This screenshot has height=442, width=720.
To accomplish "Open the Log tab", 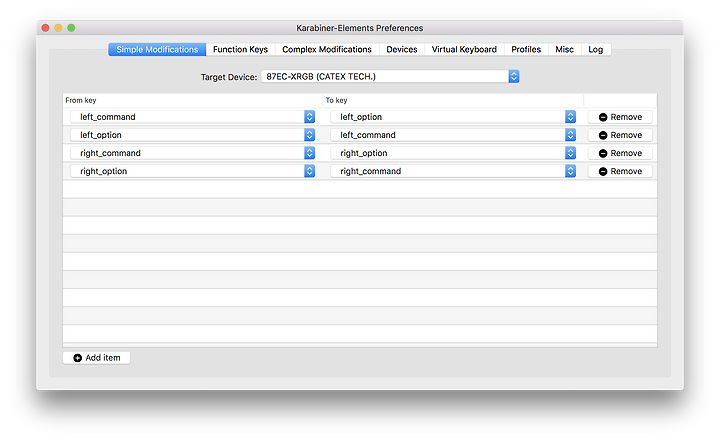I will [596, 50].
